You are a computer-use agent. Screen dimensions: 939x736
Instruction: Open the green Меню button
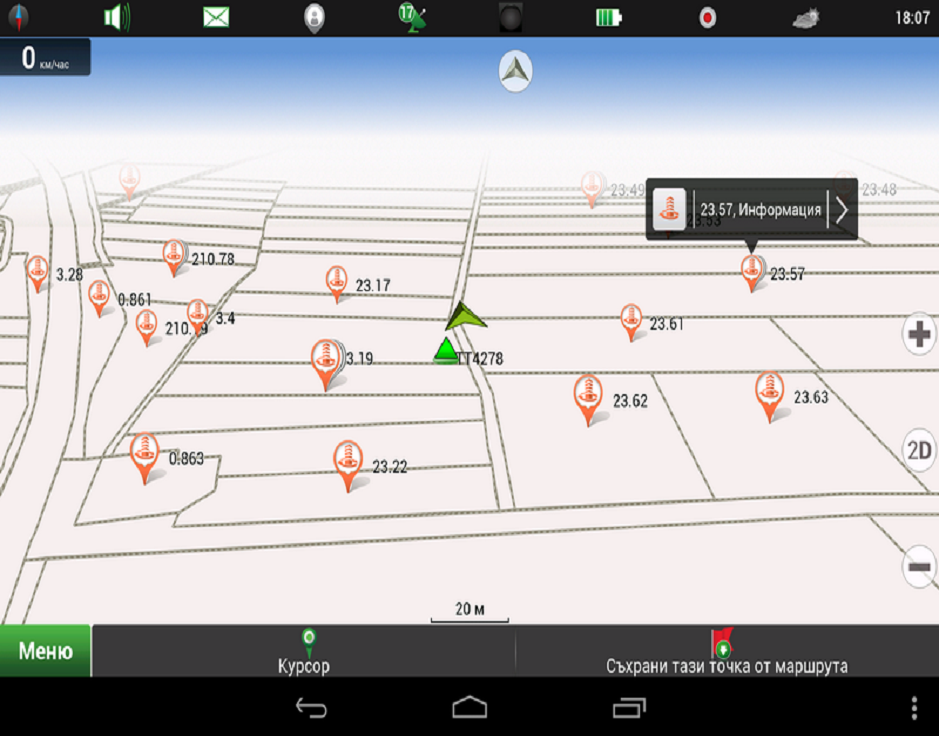coord(45,651)
